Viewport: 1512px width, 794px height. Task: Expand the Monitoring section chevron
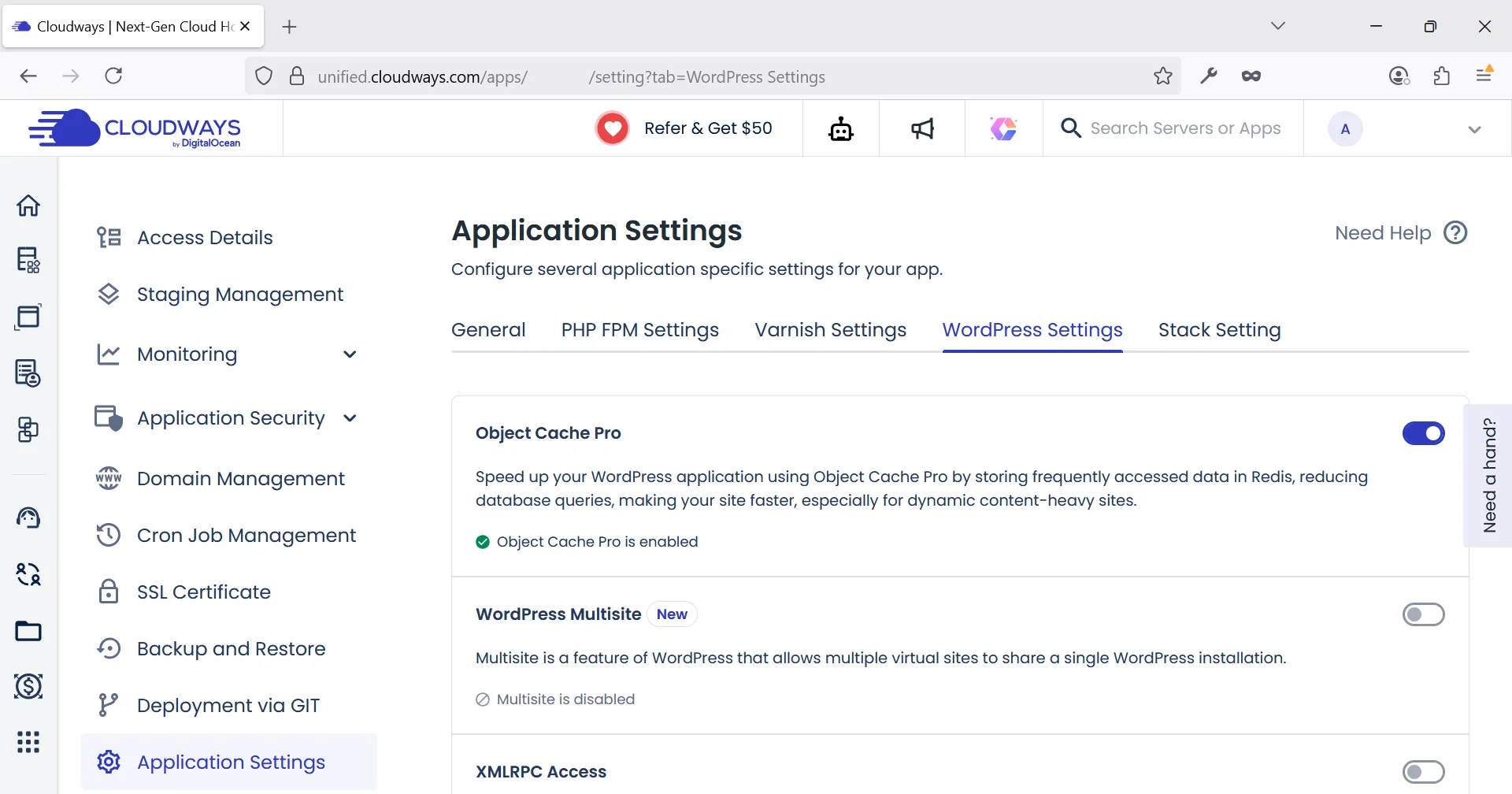click(350, 354)
